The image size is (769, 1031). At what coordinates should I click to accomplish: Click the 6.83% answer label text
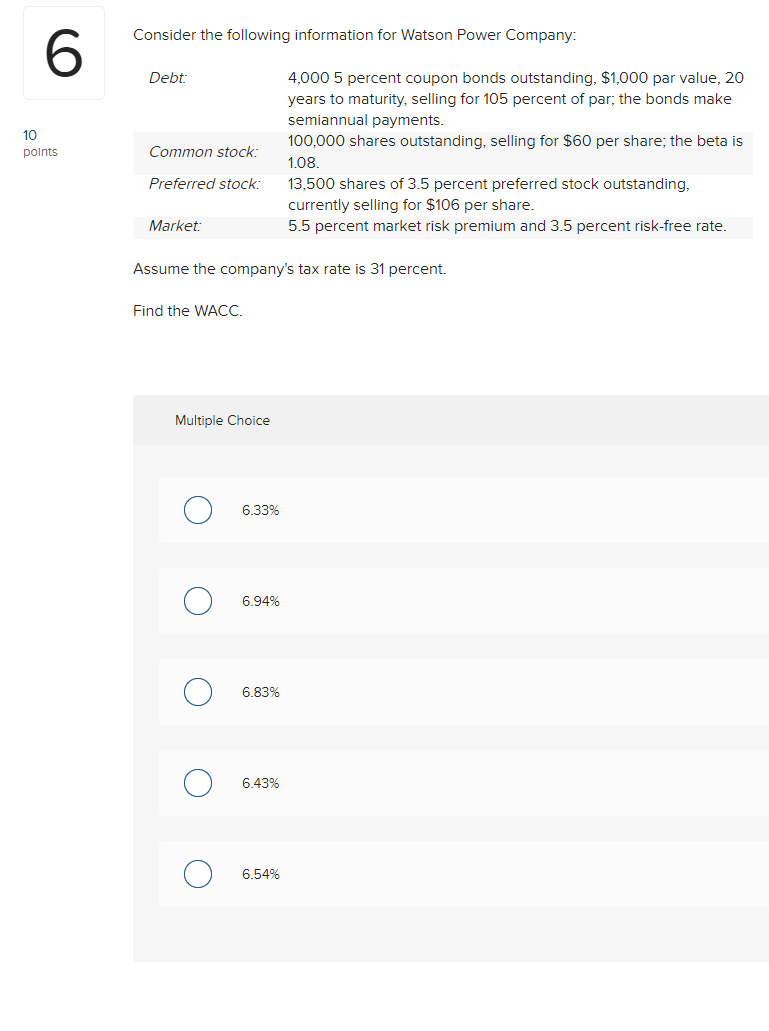[x=260, y=692]
